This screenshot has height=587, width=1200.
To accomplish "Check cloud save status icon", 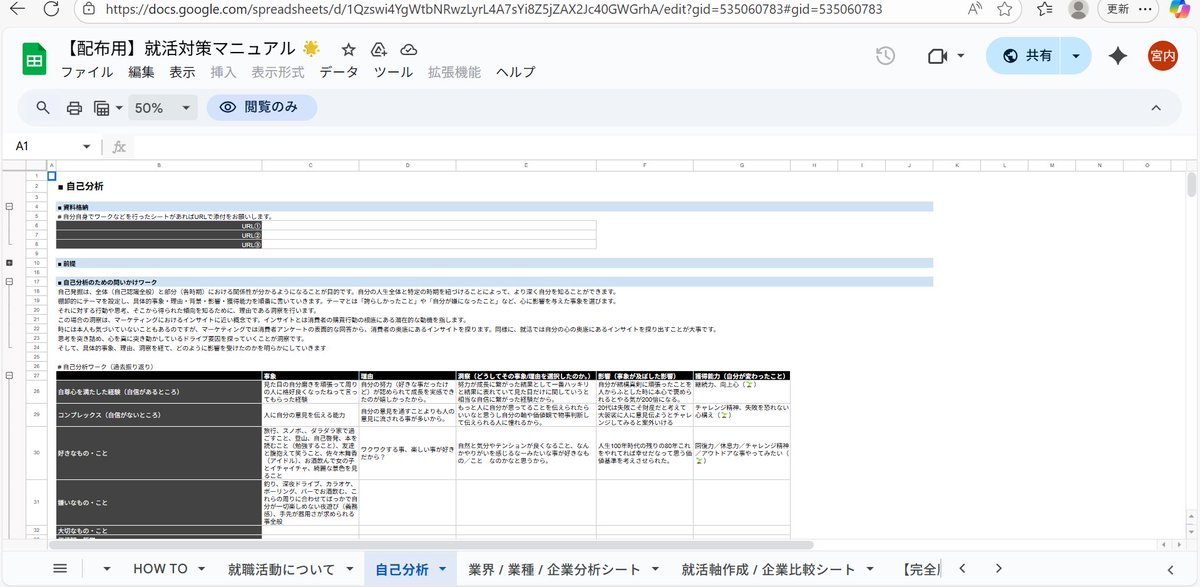I will click(408, 48).
